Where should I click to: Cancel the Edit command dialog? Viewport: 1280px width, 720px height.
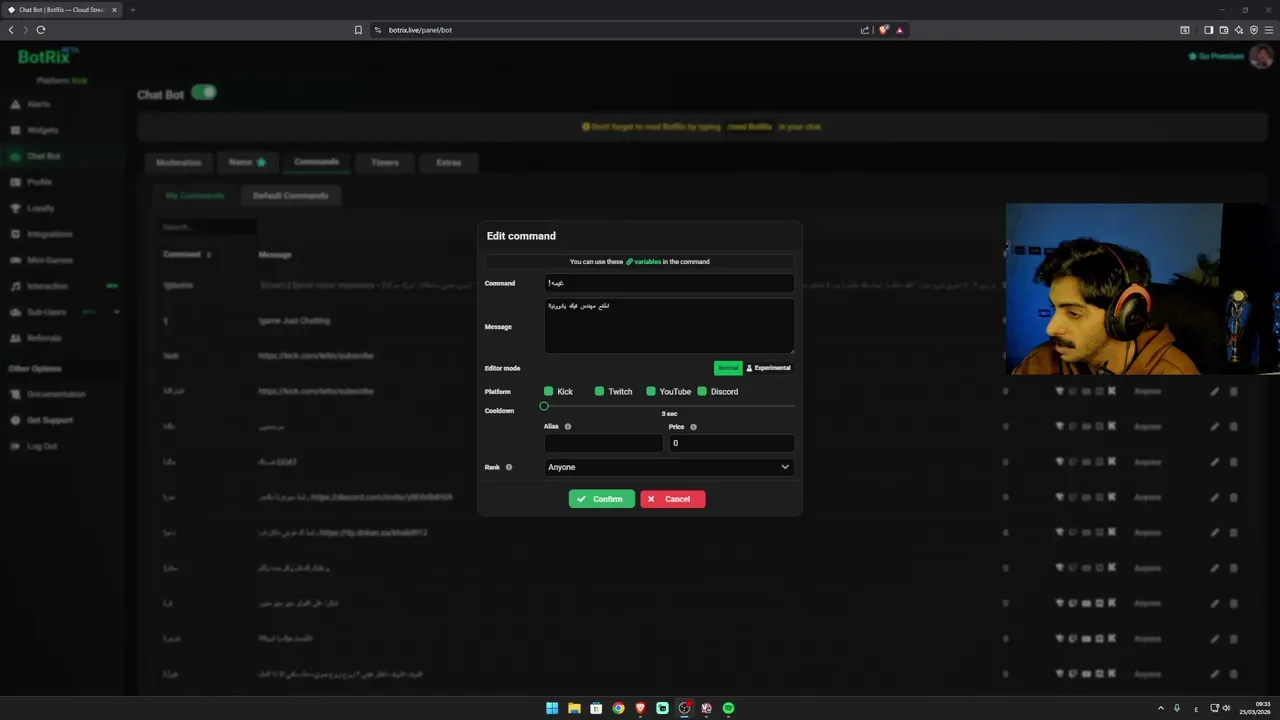coord(672,499)
